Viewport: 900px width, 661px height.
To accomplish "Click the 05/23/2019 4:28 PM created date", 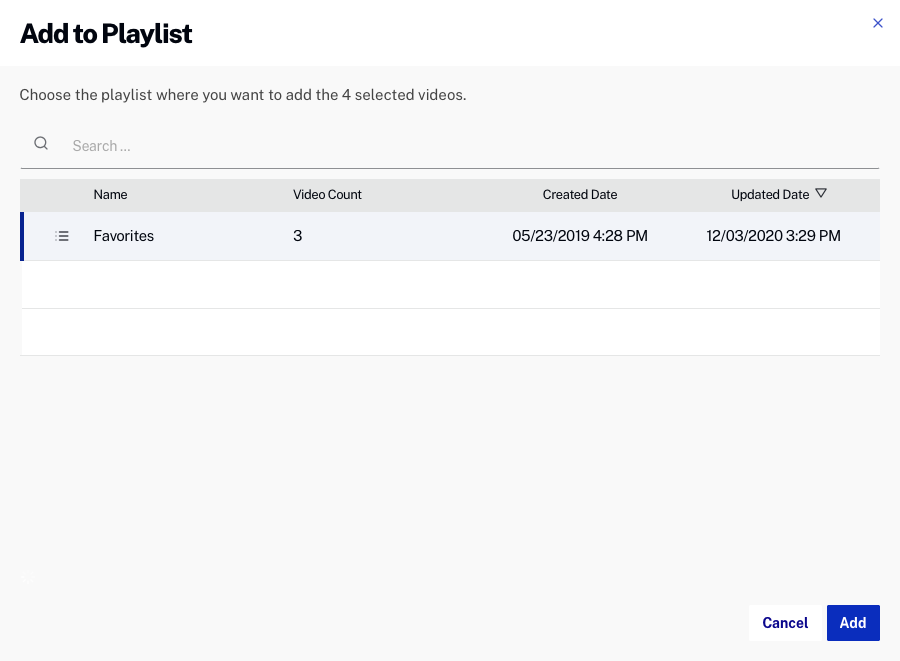I will [x=580, y=237].
